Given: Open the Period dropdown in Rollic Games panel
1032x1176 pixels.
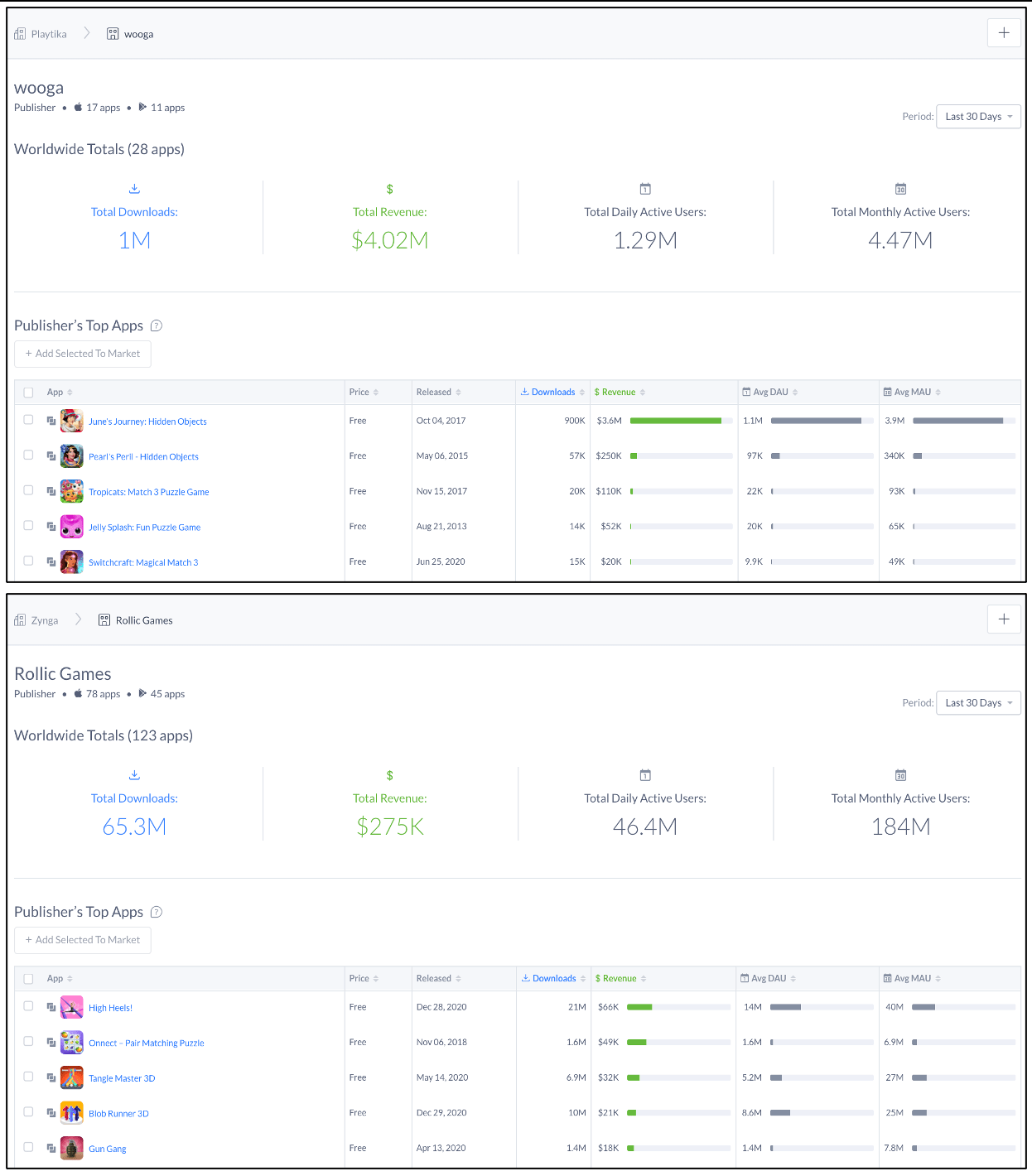Looking at the screenshot, I should click(978, 703).
